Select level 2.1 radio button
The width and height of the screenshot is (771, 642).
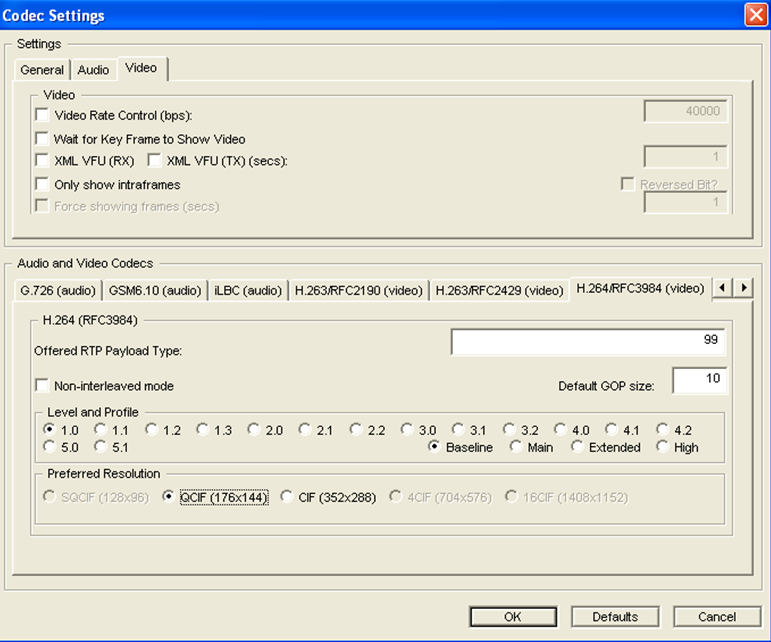click(x=305, y=429)
